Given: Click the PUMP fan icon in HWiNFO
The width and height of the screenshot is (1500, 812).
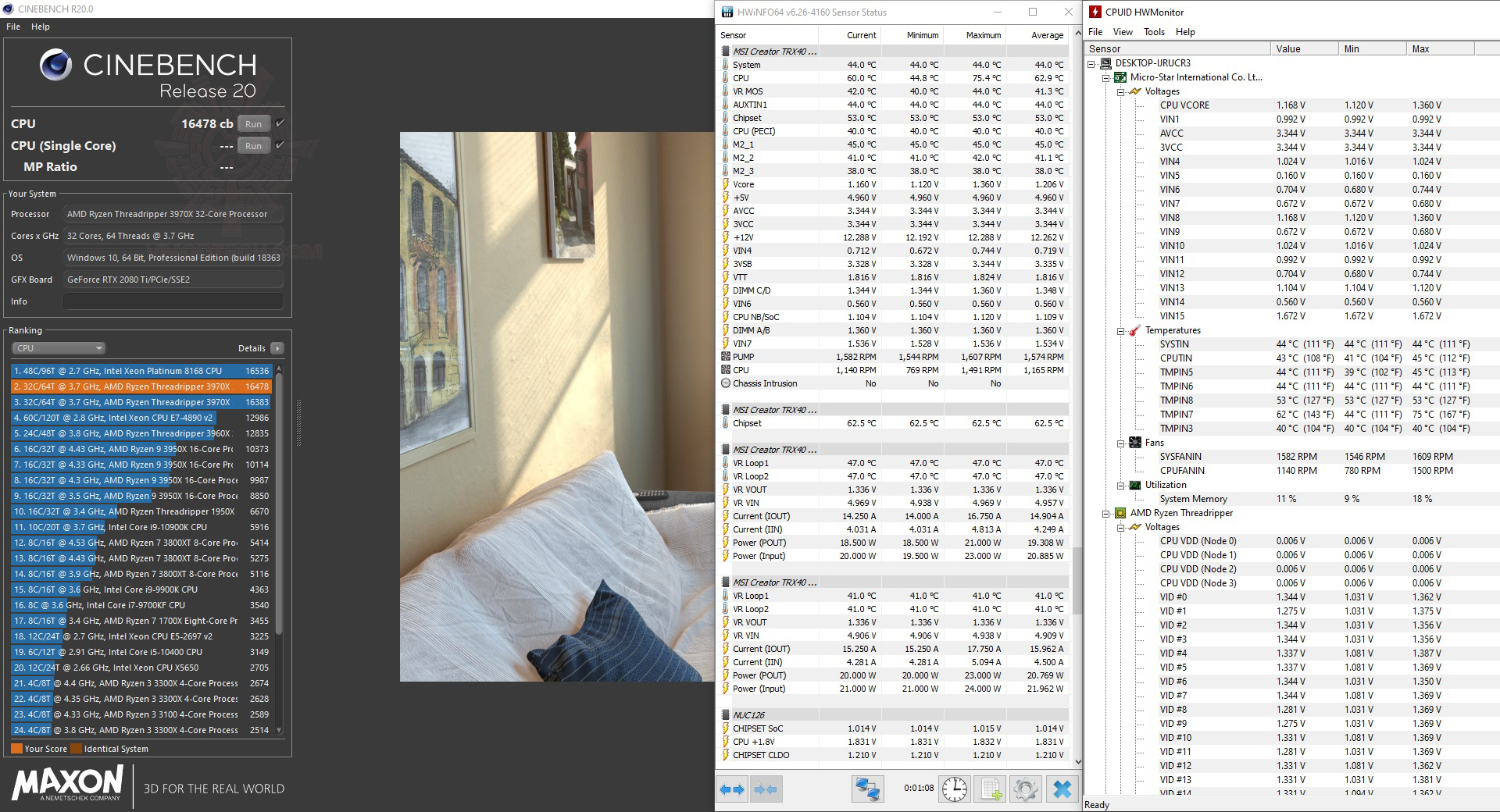Looking at the screenshot, I should 726,357.
